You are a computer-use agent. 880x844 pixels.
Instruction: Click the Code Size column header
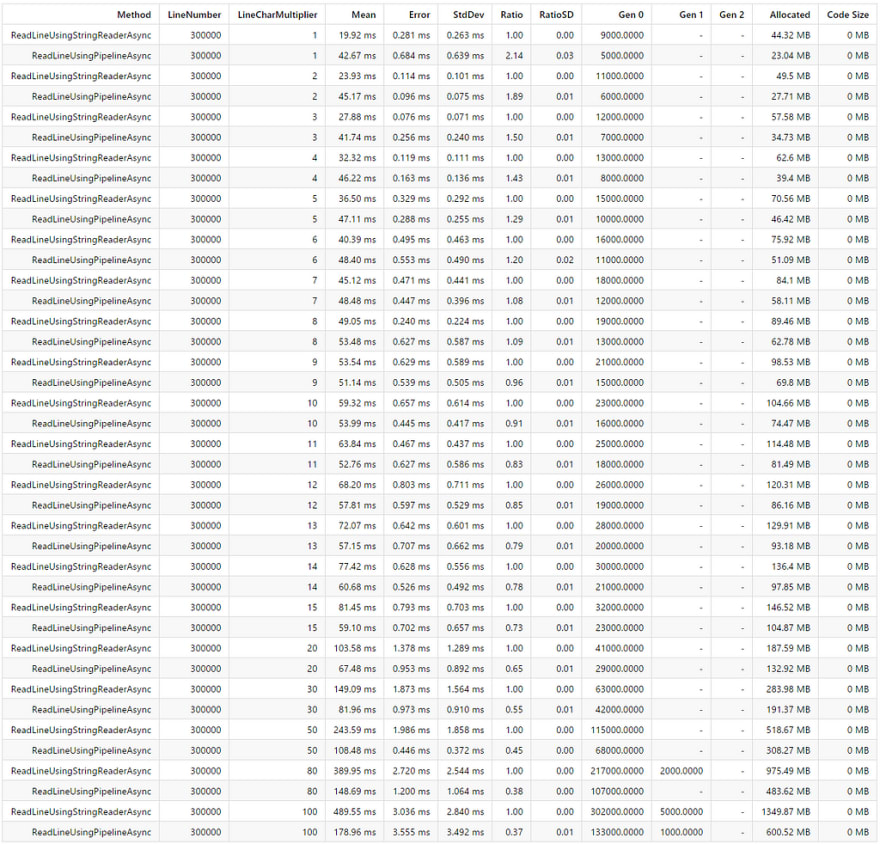tap(847, 15)
